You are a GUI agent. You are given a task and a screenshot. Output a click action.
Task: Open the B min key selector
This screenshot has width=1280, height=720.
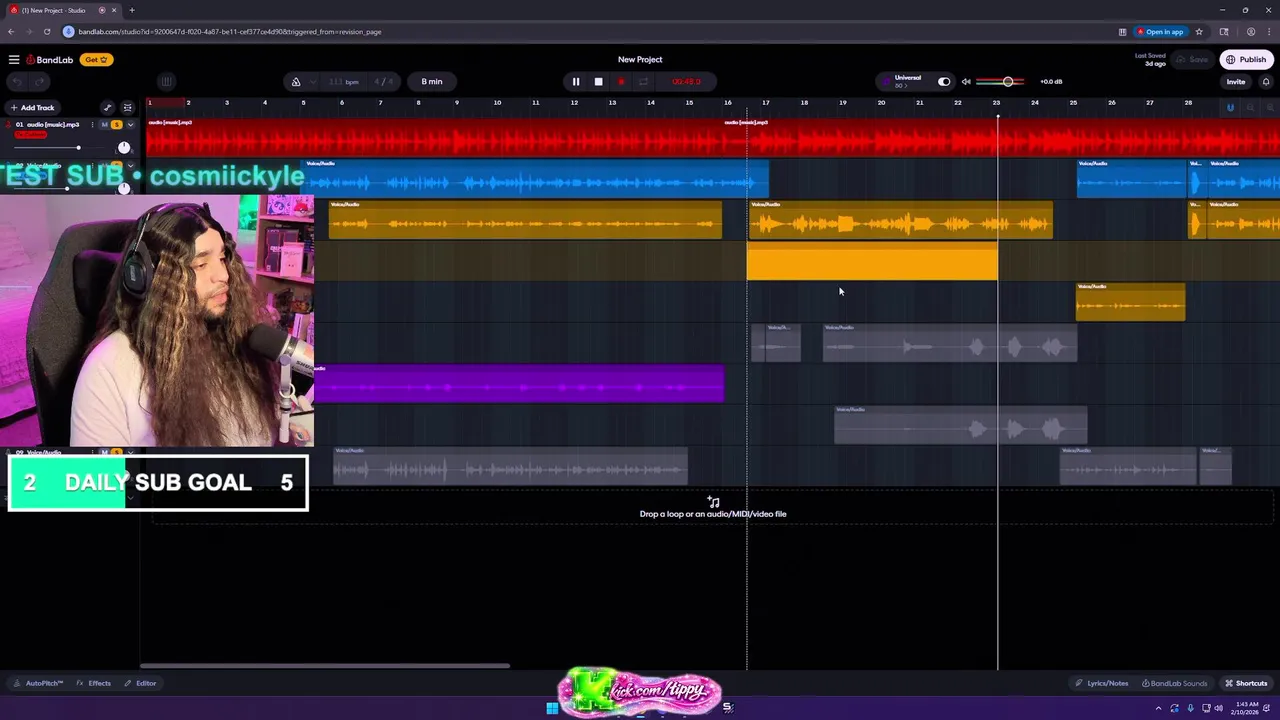coord(432,82)
